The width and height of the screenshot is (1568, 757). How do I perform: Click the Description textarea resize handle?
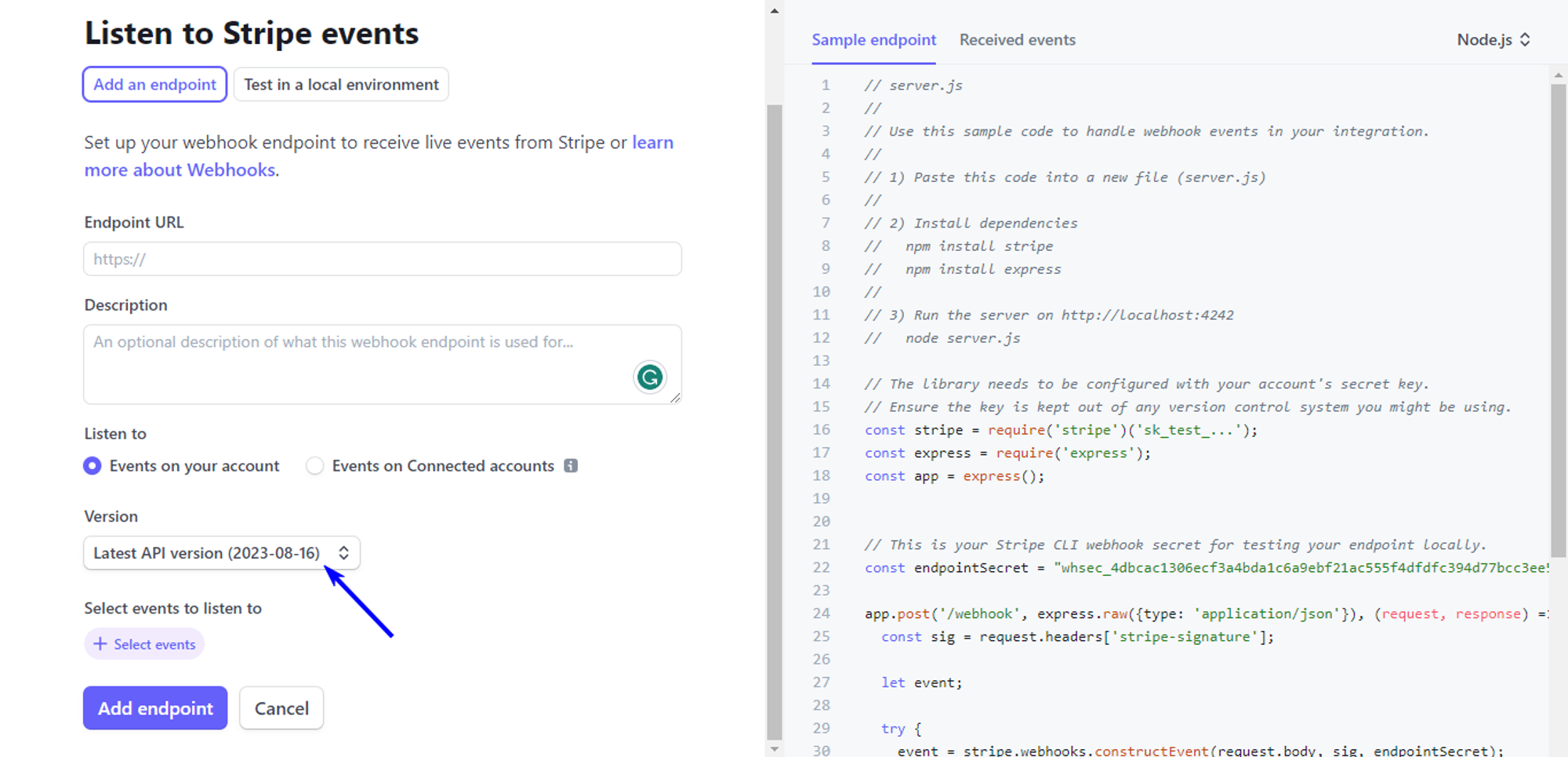pyautogui.click(x=675, y=398)
